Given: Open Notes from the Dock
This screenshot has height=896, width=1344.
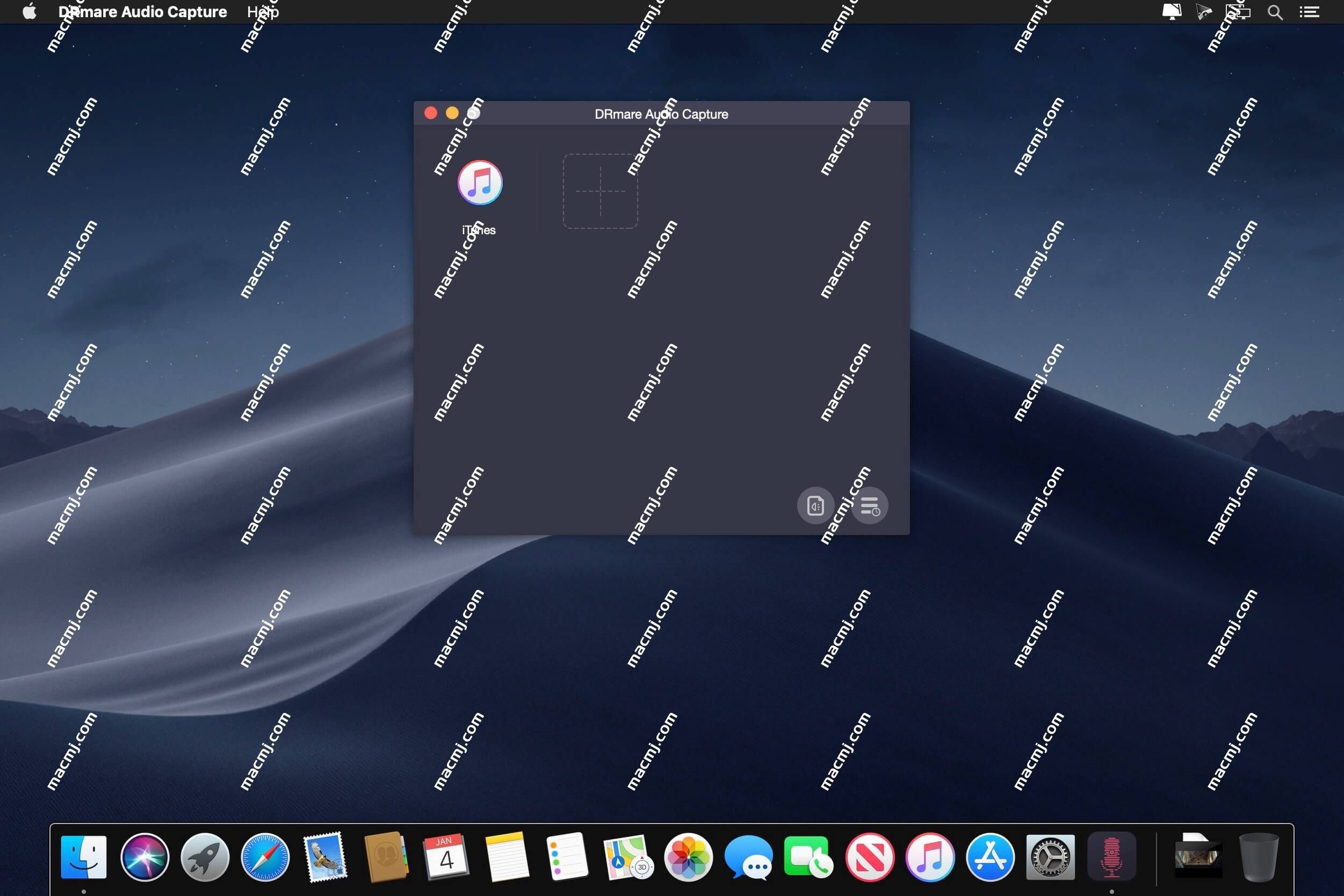Looking at the screenshot, I should [507, 857].
